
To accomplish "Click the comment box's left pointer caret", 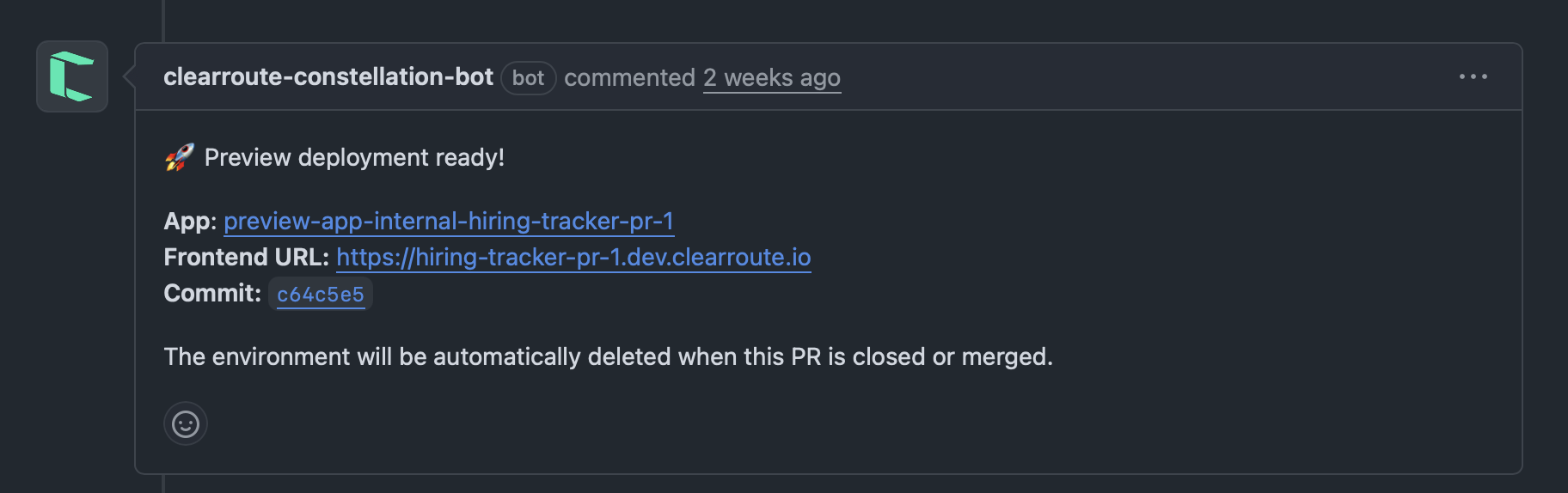I will [x=129, y=76].
